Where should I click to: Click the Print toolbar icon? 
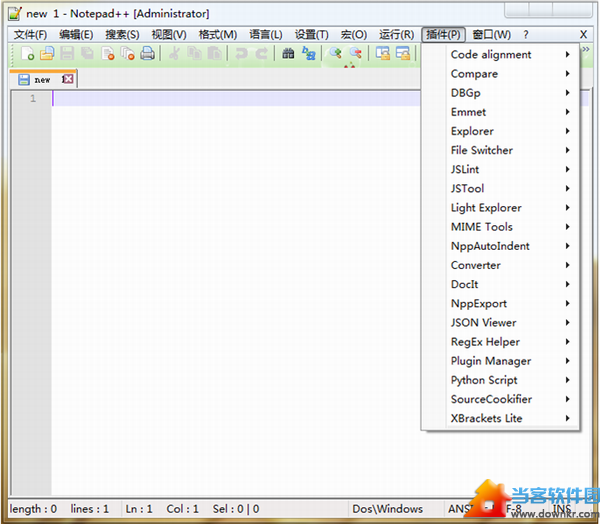click(x=147, y=54)
